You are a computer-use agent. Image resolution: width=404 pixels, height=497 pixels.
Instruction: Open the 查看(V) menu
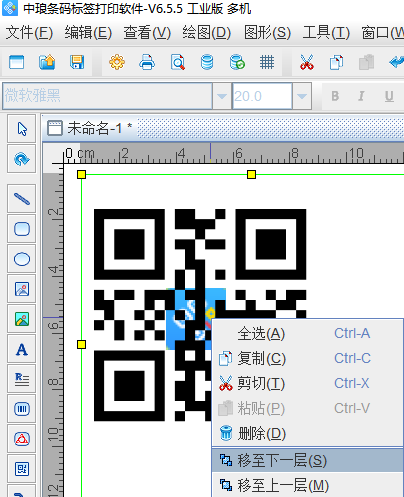point(147,33)
